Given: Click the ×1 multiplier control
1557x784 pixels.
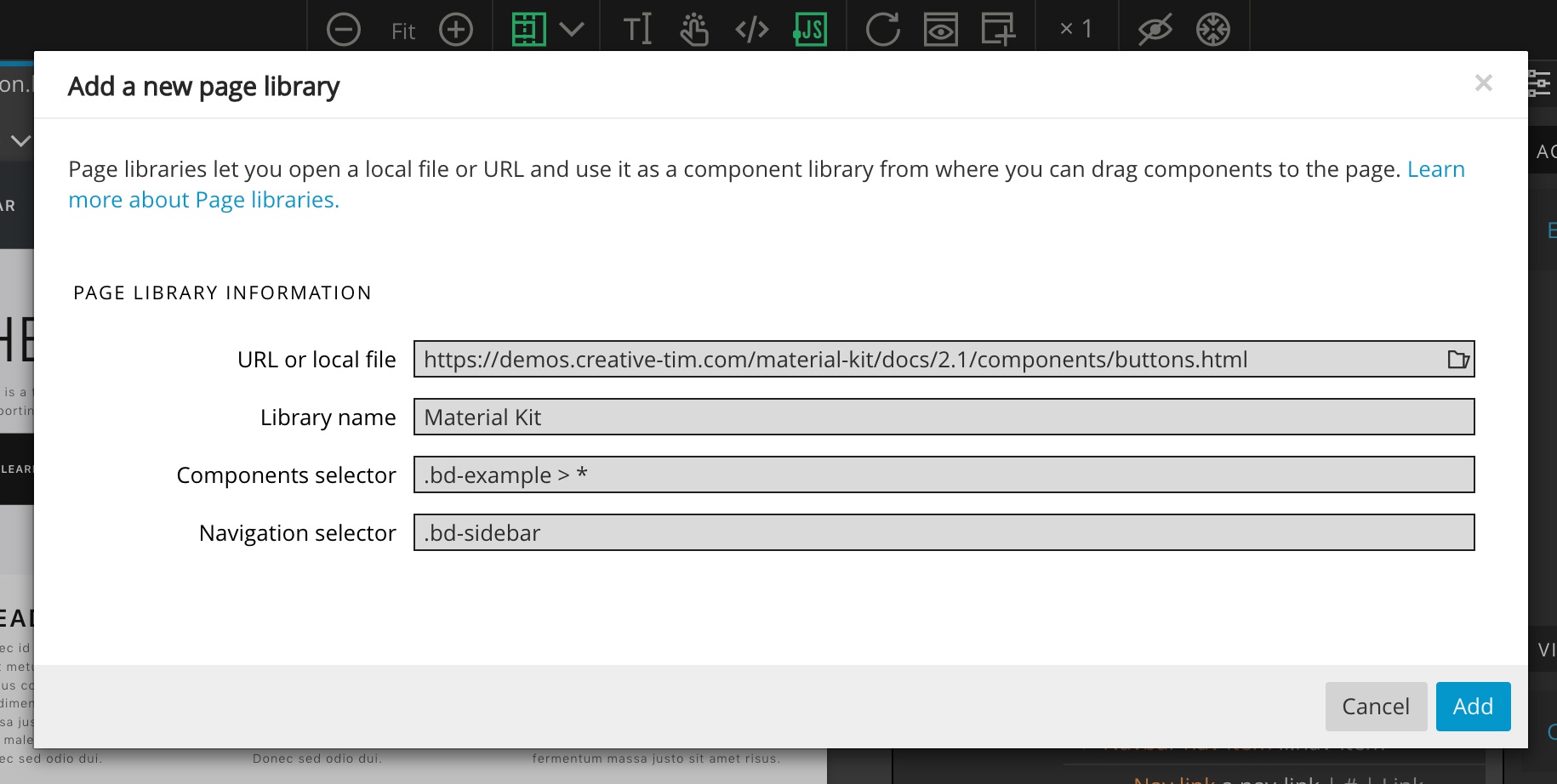Looking at the screenshot, I should pyautogui.click(x=1076, y=29).
